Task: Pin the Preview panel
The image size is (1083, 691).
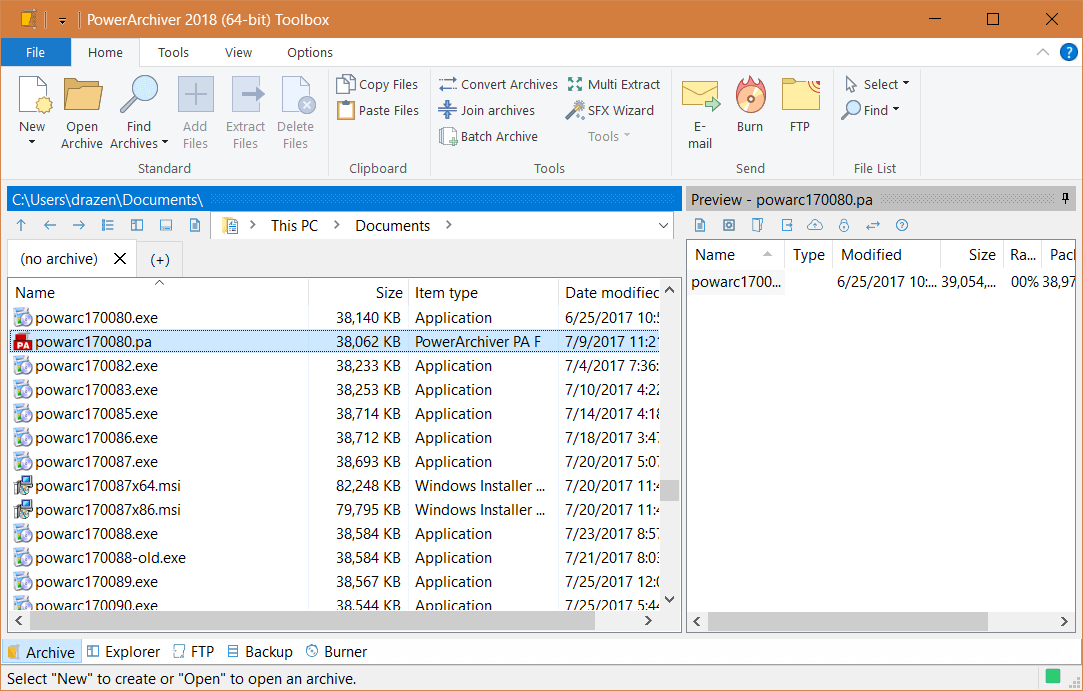Action: coord(1066,199)
